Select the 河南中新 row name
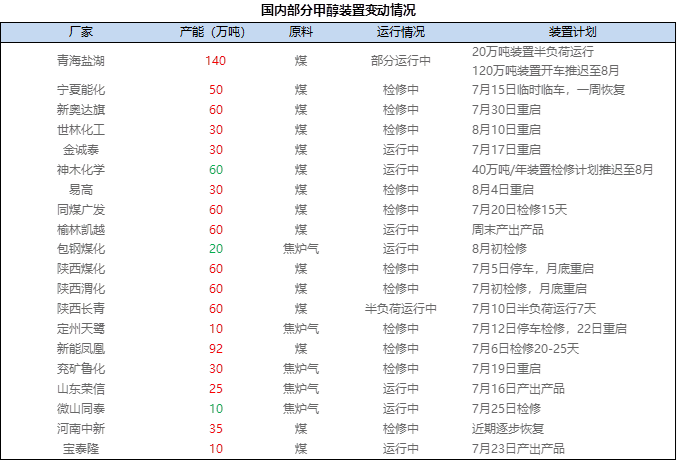Image resolution: width=677 pixels, height=461 pixels. (81, 429)
